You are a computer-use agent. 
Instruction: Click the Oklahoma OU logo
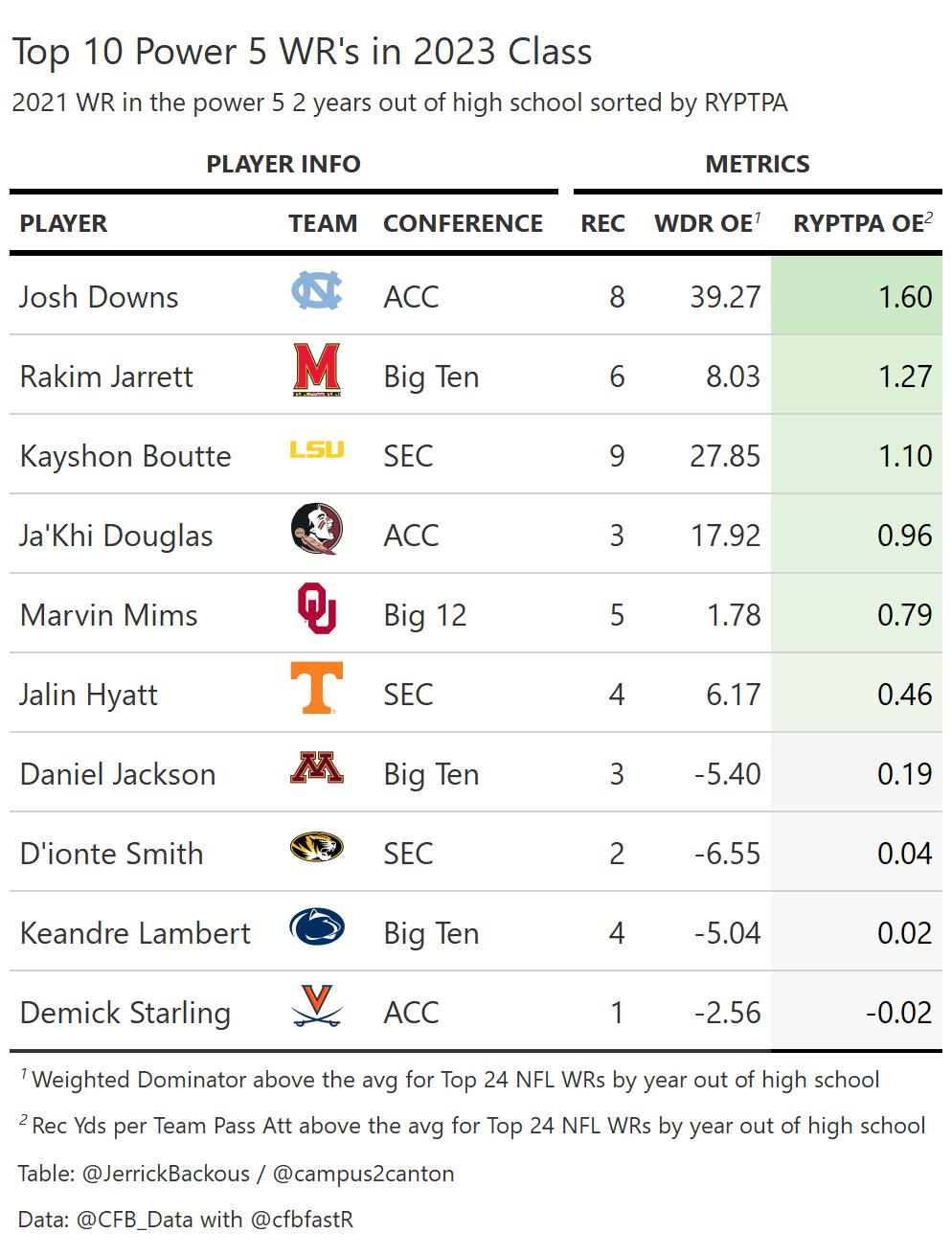coord(317,608)
